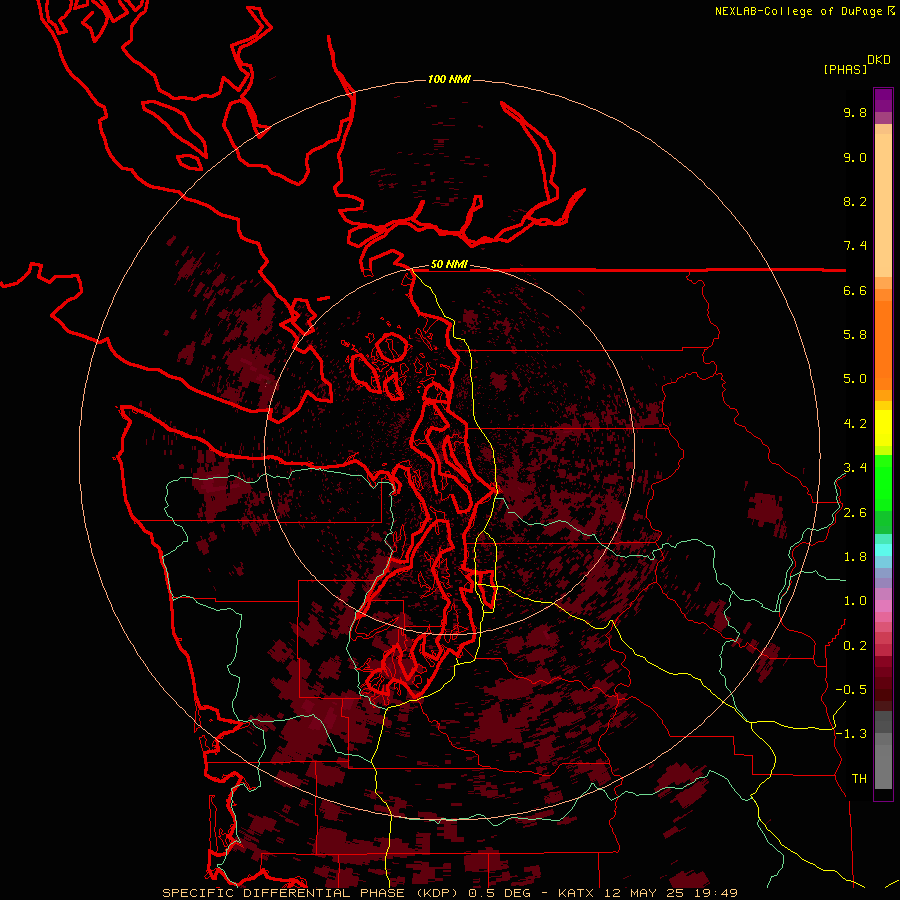Image resolution: width=900 pixels, height=900 pixels.
Task: Click the 19:49 timestamp in caption
Action: click(x=715, y=893)
